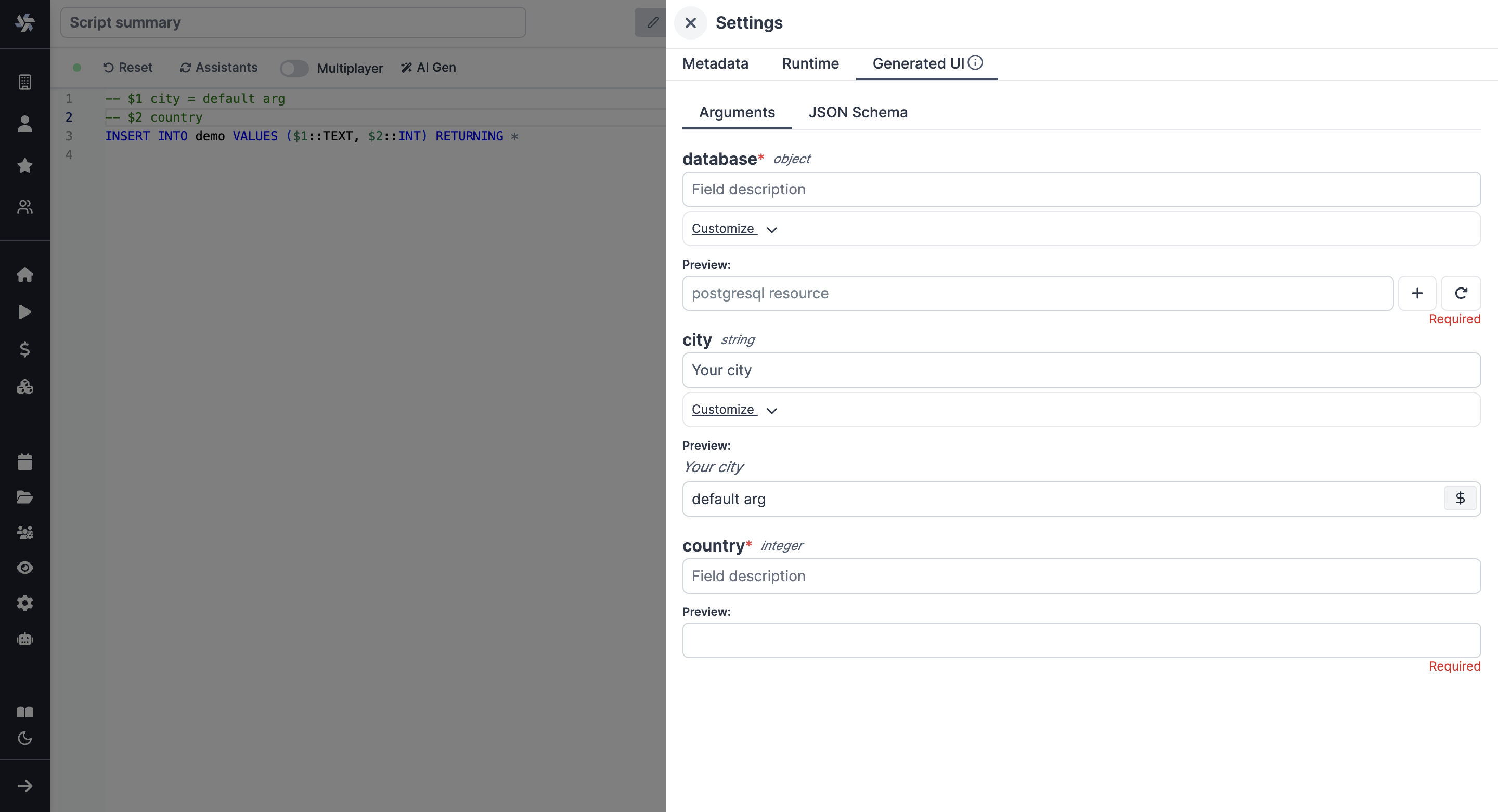The width and height of the screenshot is (1498, 812).
Task: Open the Folders section in sidebar
Action: click(x=25, y=497)
